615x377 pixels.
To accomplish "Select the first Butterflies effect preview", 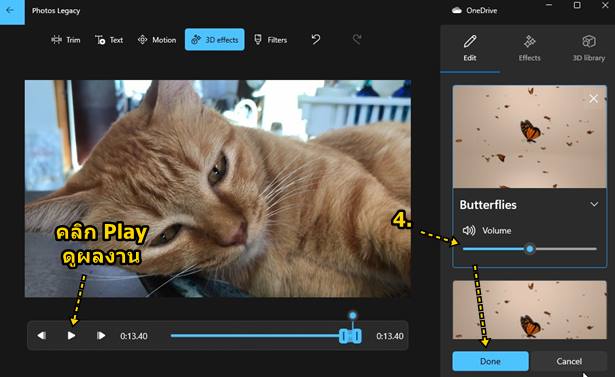I will point(529,137).
